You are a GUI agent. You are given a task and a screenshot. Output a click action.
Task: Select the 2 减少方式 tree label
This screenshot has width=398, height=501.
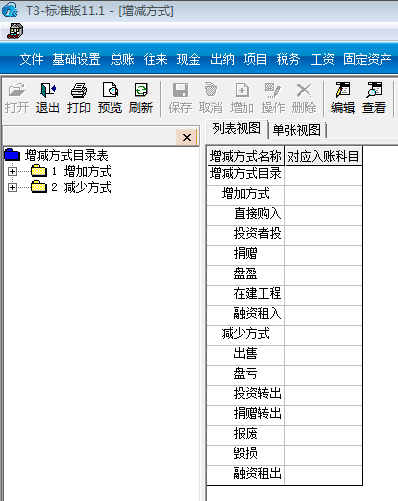coord(81,187)
